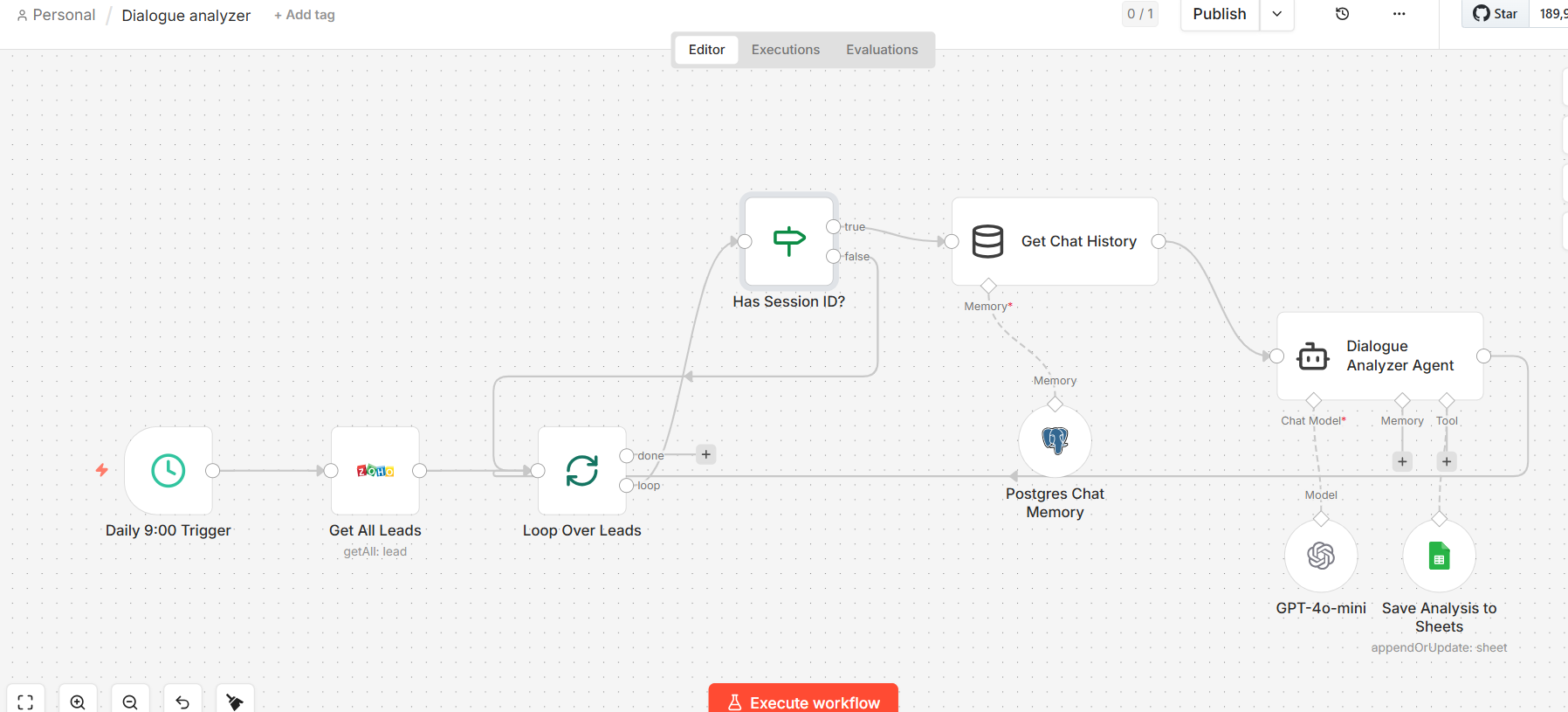Select the GPT-4o-mini OpenAI node

(x=1321, y=555)
